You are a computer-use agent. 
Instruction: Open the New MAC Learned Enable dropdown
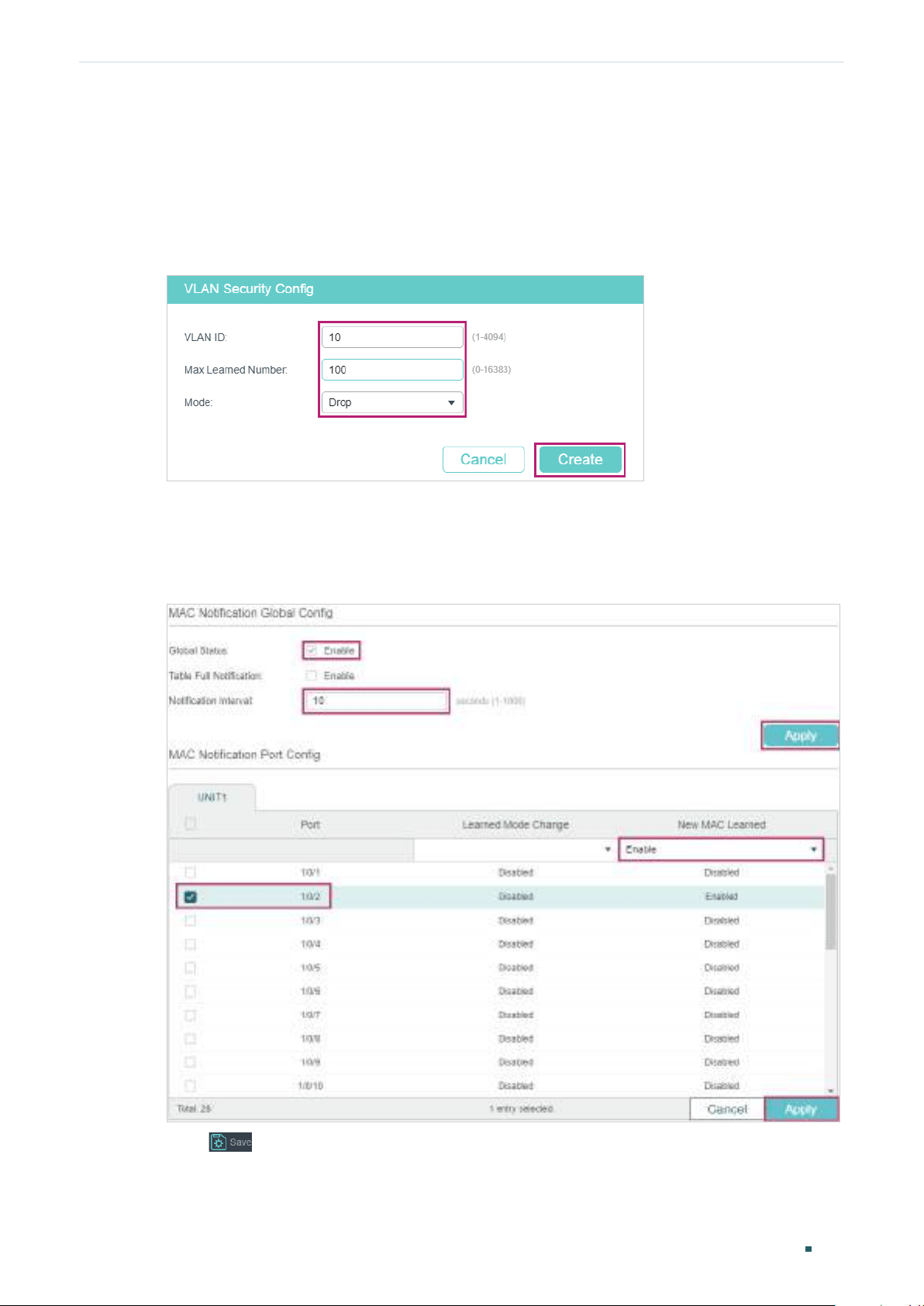[721, 849]
